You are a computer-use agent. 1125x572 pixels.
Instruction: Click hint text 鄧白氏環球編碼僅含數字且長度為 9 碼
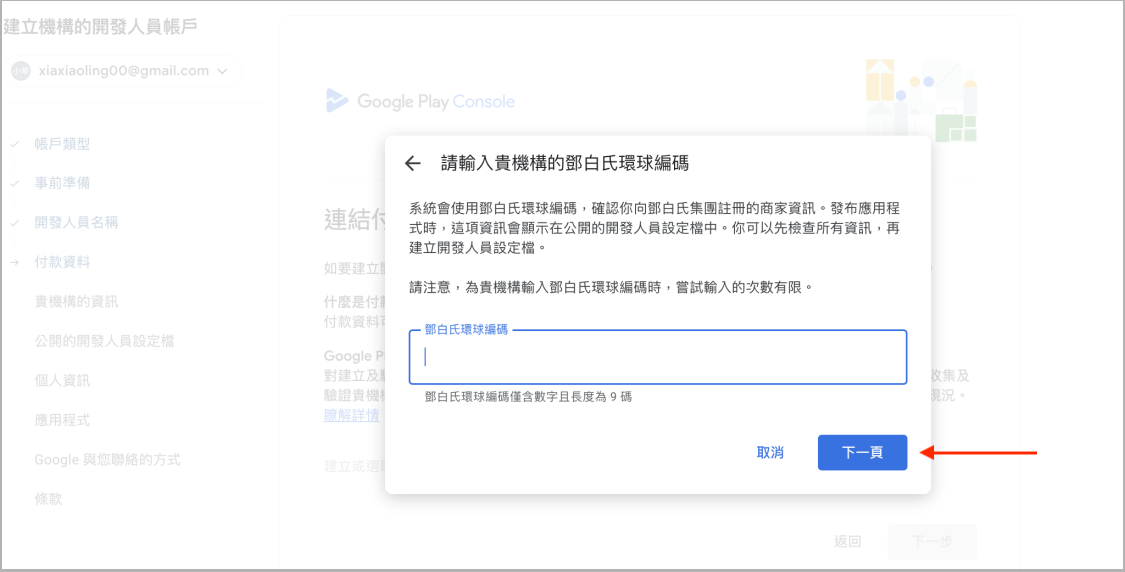528,396
